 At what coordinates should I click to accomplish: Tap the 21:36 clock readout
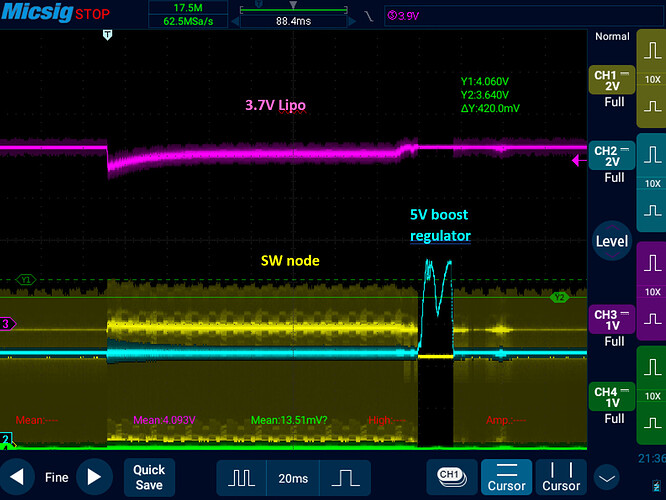pyautogui.click(x=652, y=458)
